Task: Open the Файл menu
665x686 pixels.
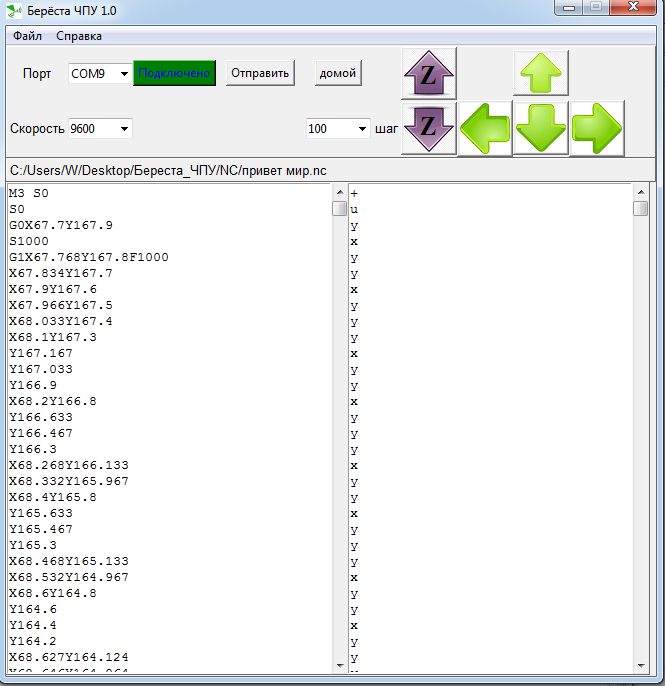Action: tap(27, 36)
